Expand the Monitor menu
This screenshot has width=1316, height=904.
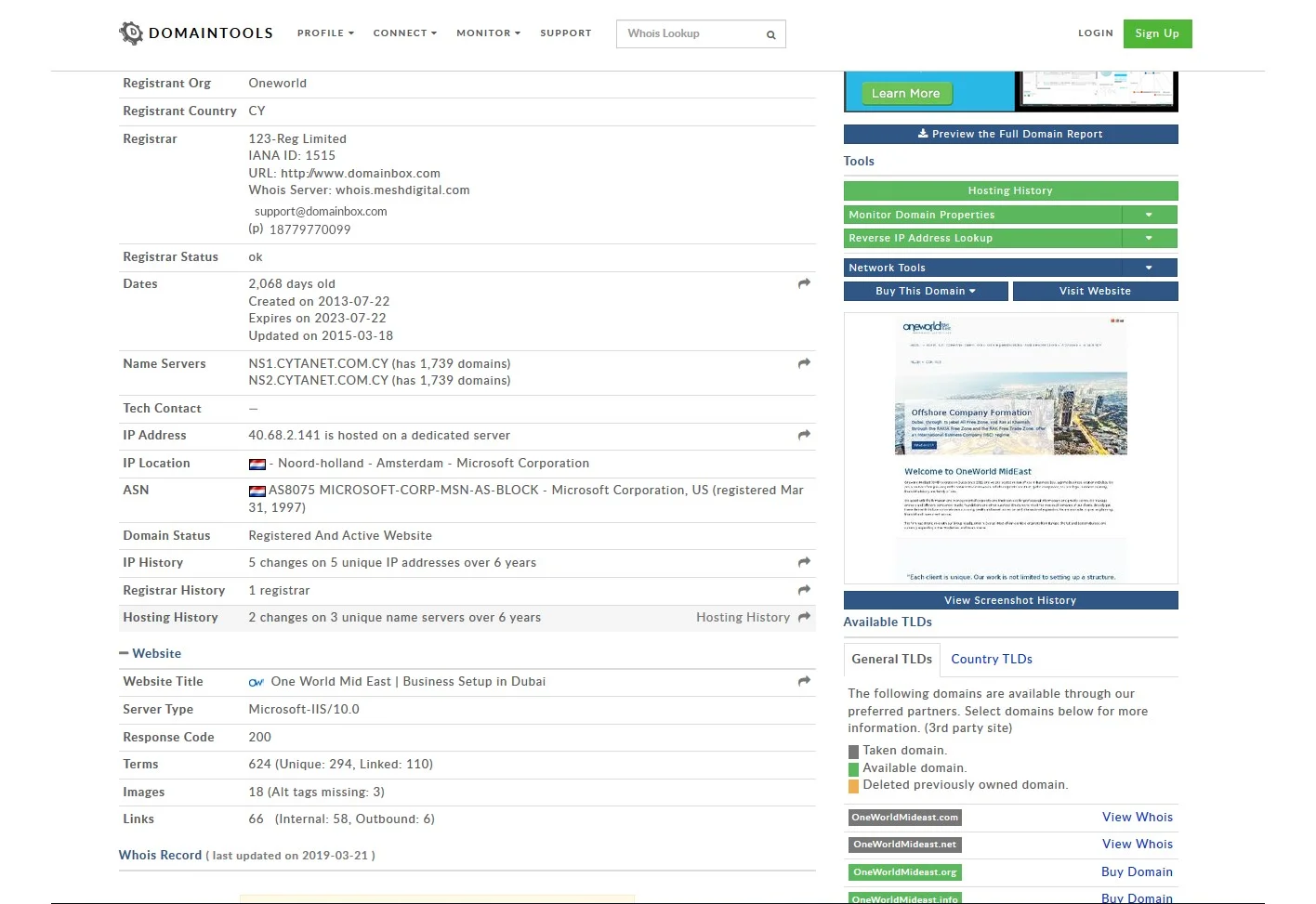(x=488, y=33)
